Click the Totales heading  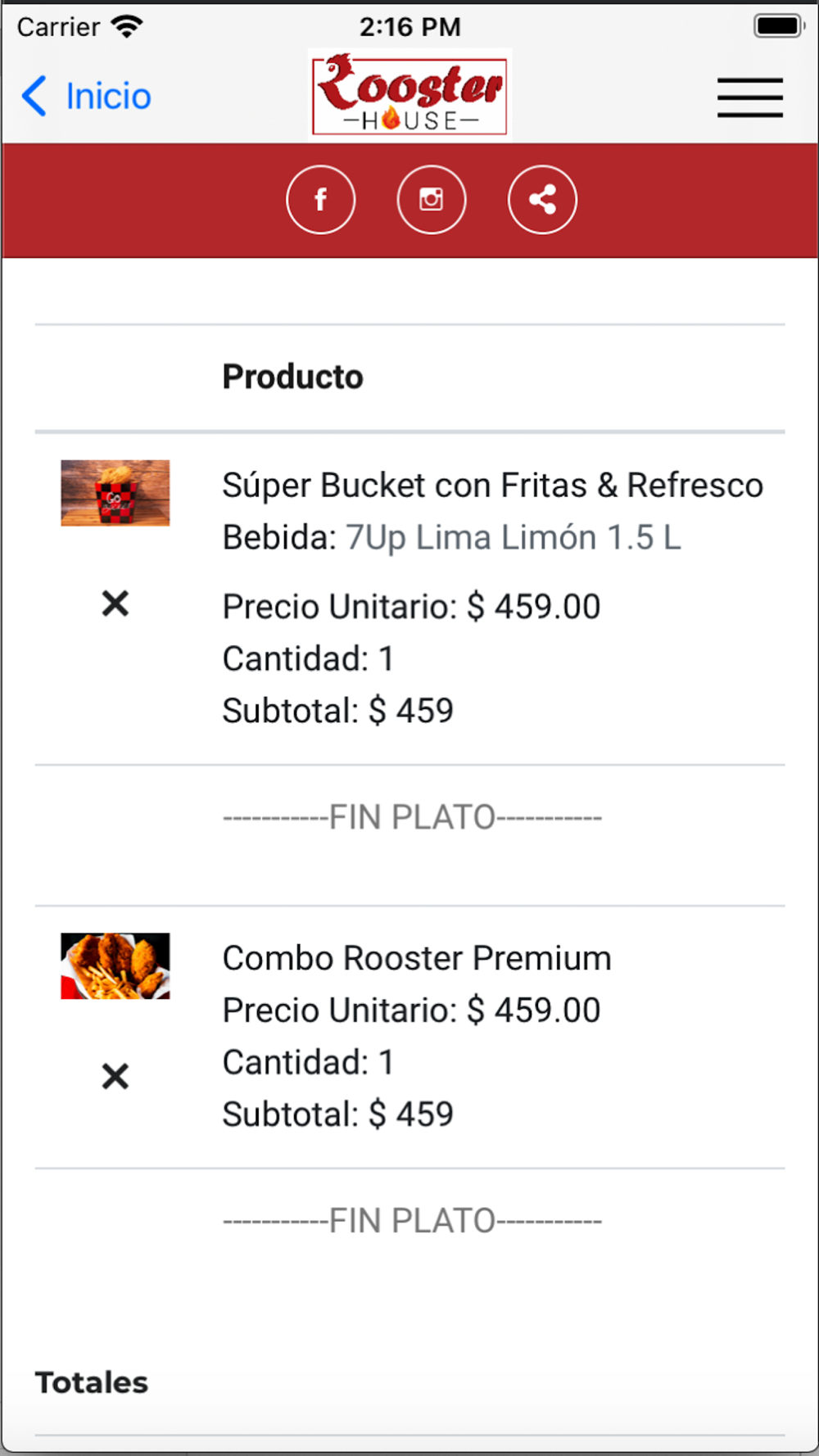click(x=92, y=1382)
